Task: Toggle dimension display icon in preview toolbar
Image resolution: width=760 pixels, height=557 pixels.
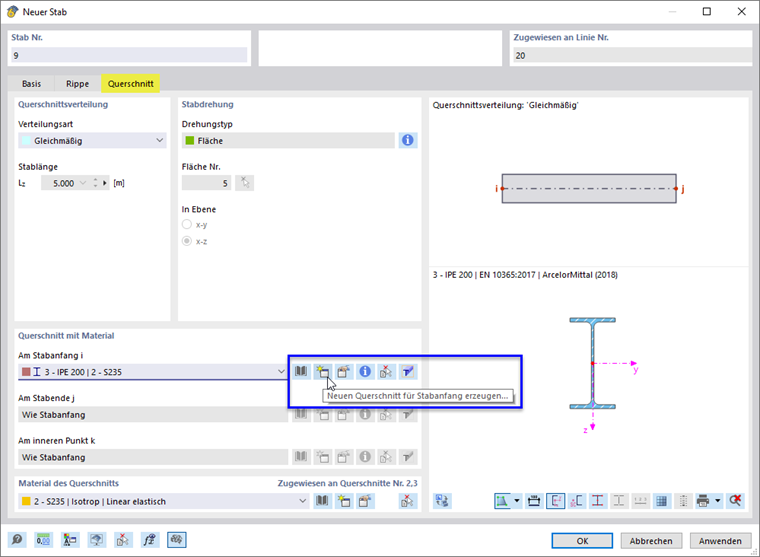Action: coord(534,501)
